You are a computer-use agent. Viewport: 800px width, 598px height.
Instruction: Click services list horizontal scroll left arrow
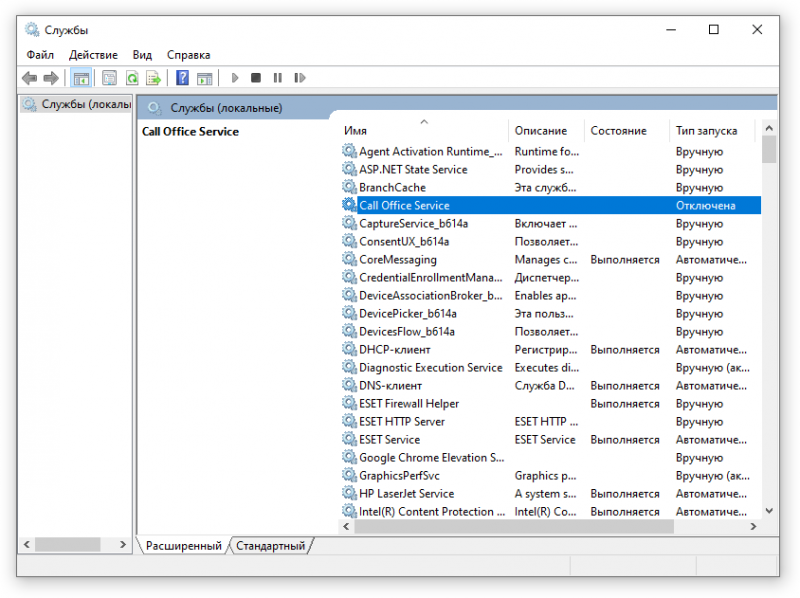coord(346,527)
